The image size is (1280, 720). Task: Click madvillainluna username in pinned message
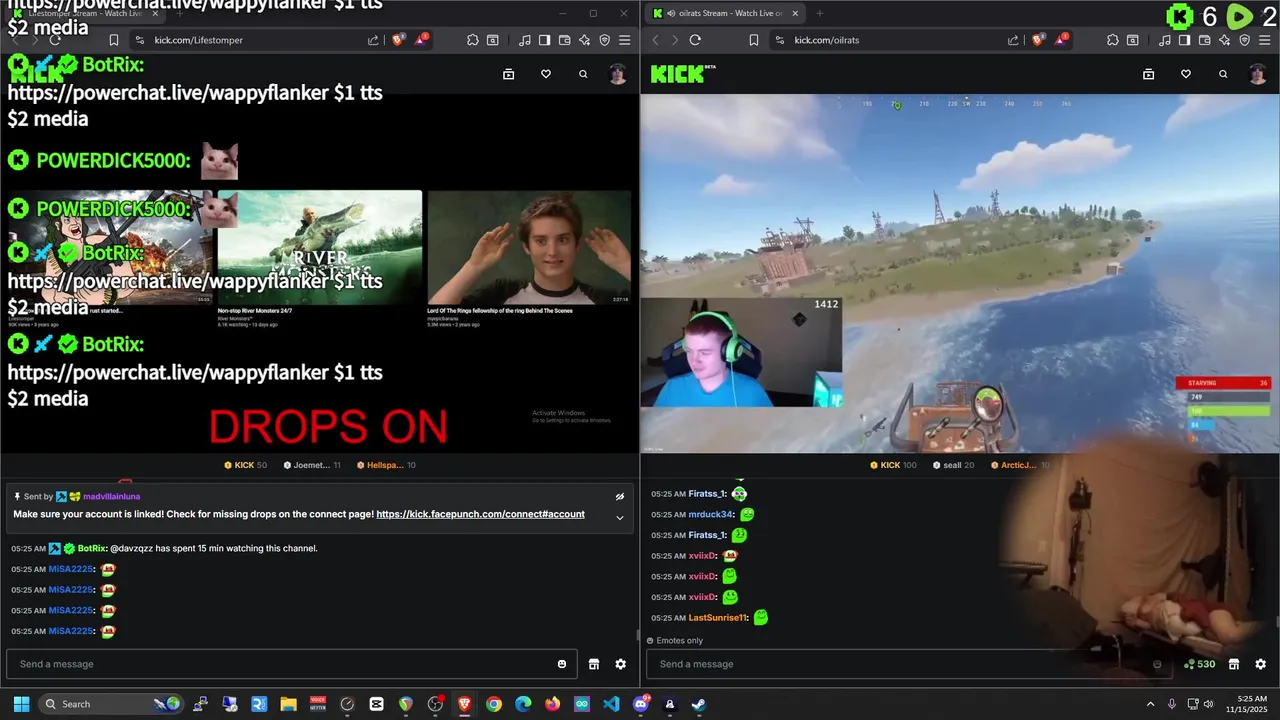(x=111, y=496)
